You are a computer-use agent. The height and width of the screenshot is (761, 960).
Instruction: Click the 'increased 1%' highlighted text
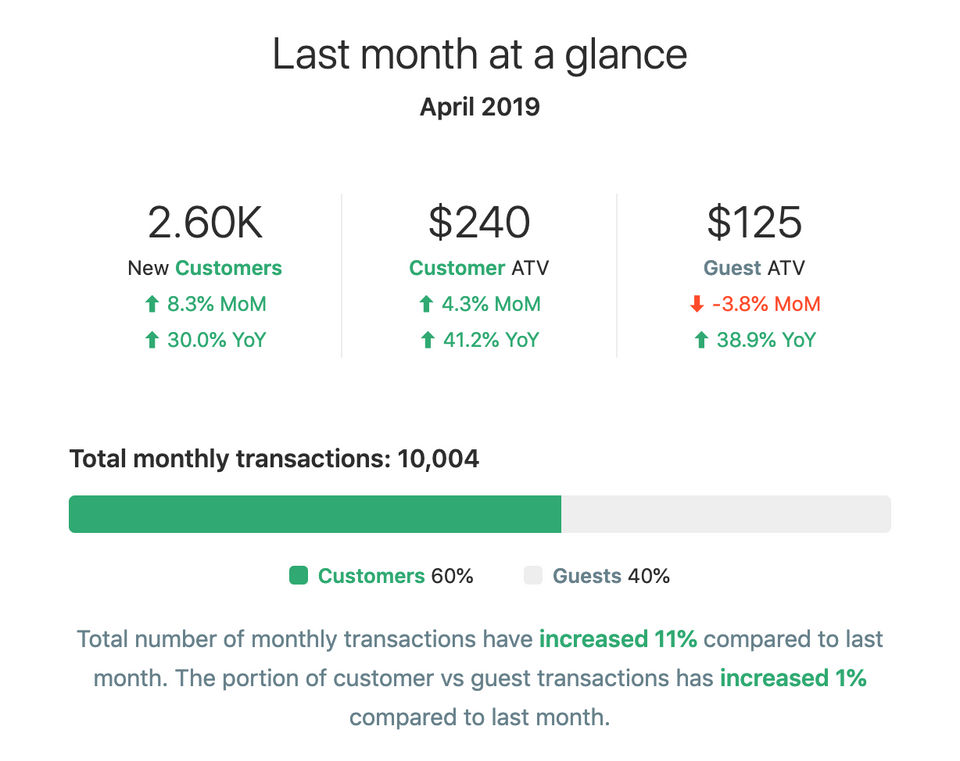click(x=793, y=678)
